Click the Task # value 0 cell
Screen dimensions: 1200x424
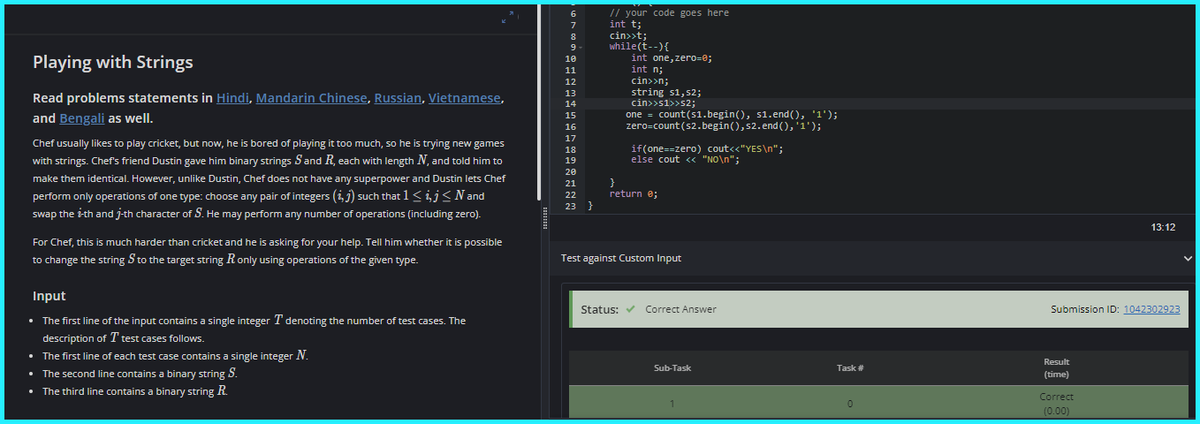click(849, 404)
